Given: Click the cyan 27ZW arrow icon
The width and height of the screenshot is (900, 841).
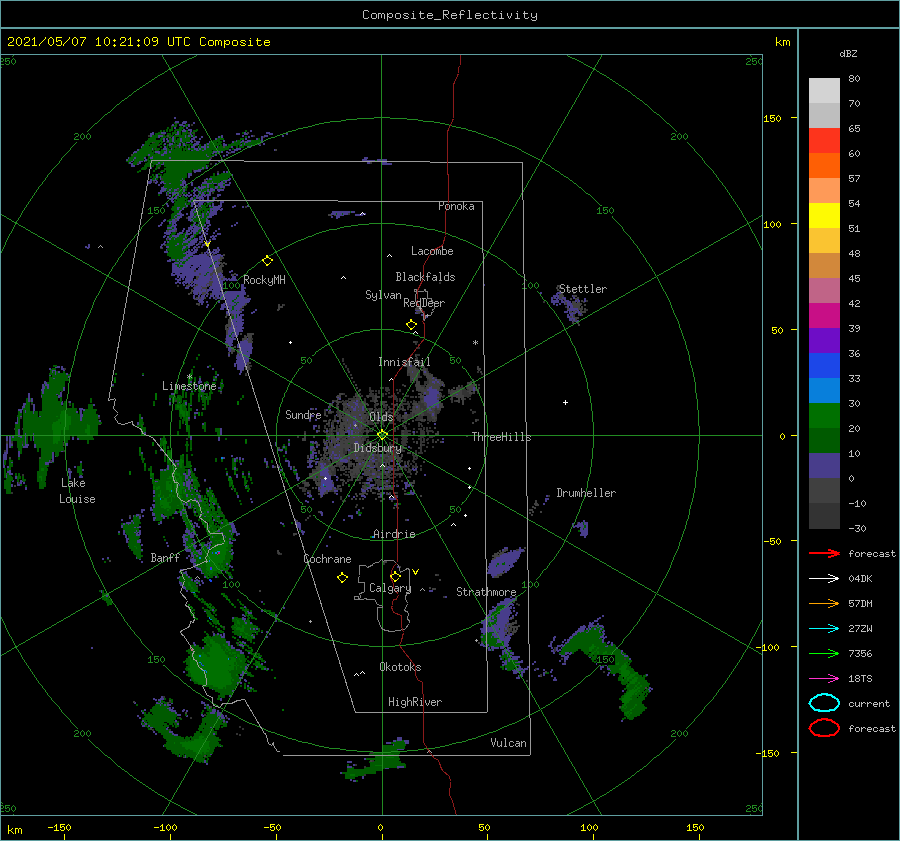Looking at the screenshot, I should (824, 629).
